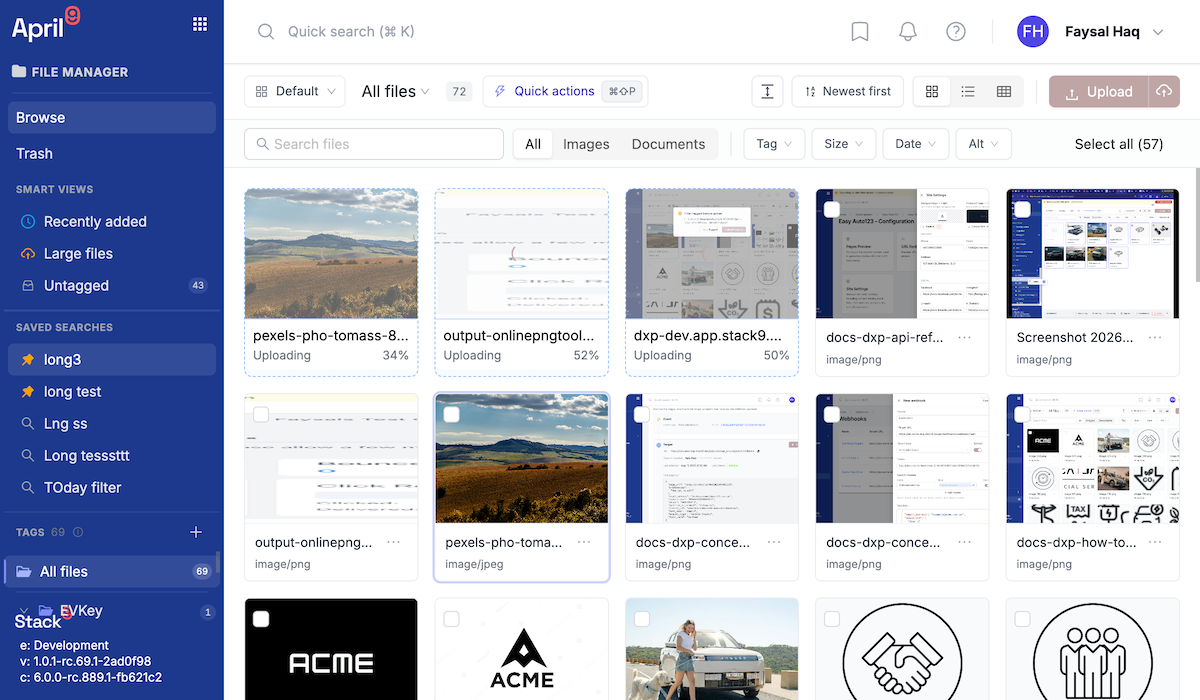This screenshot has width=1200, height=700.
Task: Open the notifications bell
Action: coord(908,32)
